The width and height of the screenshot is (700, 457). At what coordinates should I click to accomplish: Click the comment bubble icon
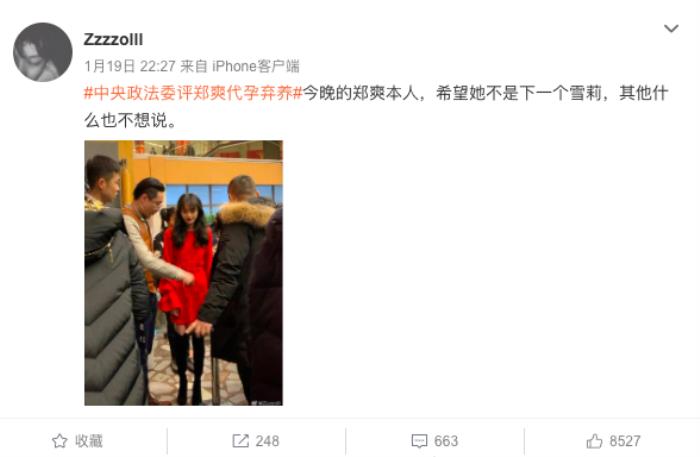tap(419, 441)
